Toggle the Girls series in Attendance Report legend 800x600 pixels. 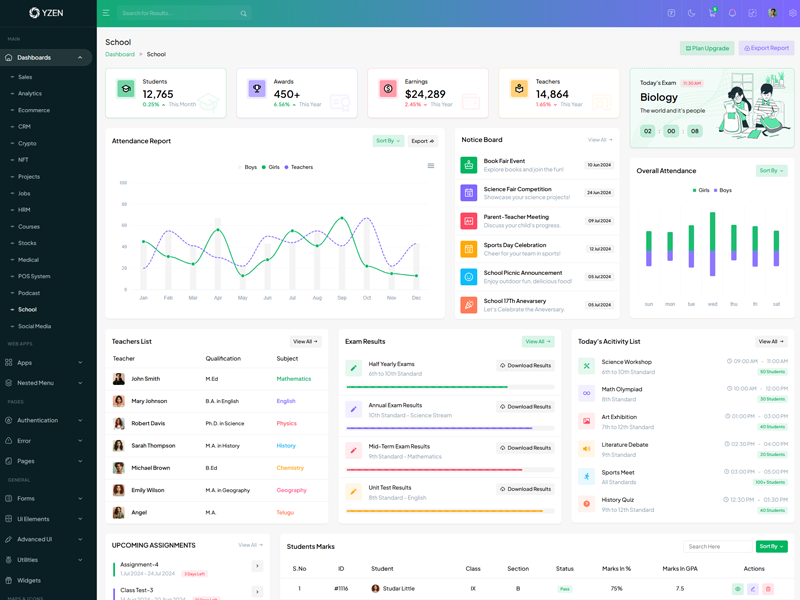[x=269, y=167]
